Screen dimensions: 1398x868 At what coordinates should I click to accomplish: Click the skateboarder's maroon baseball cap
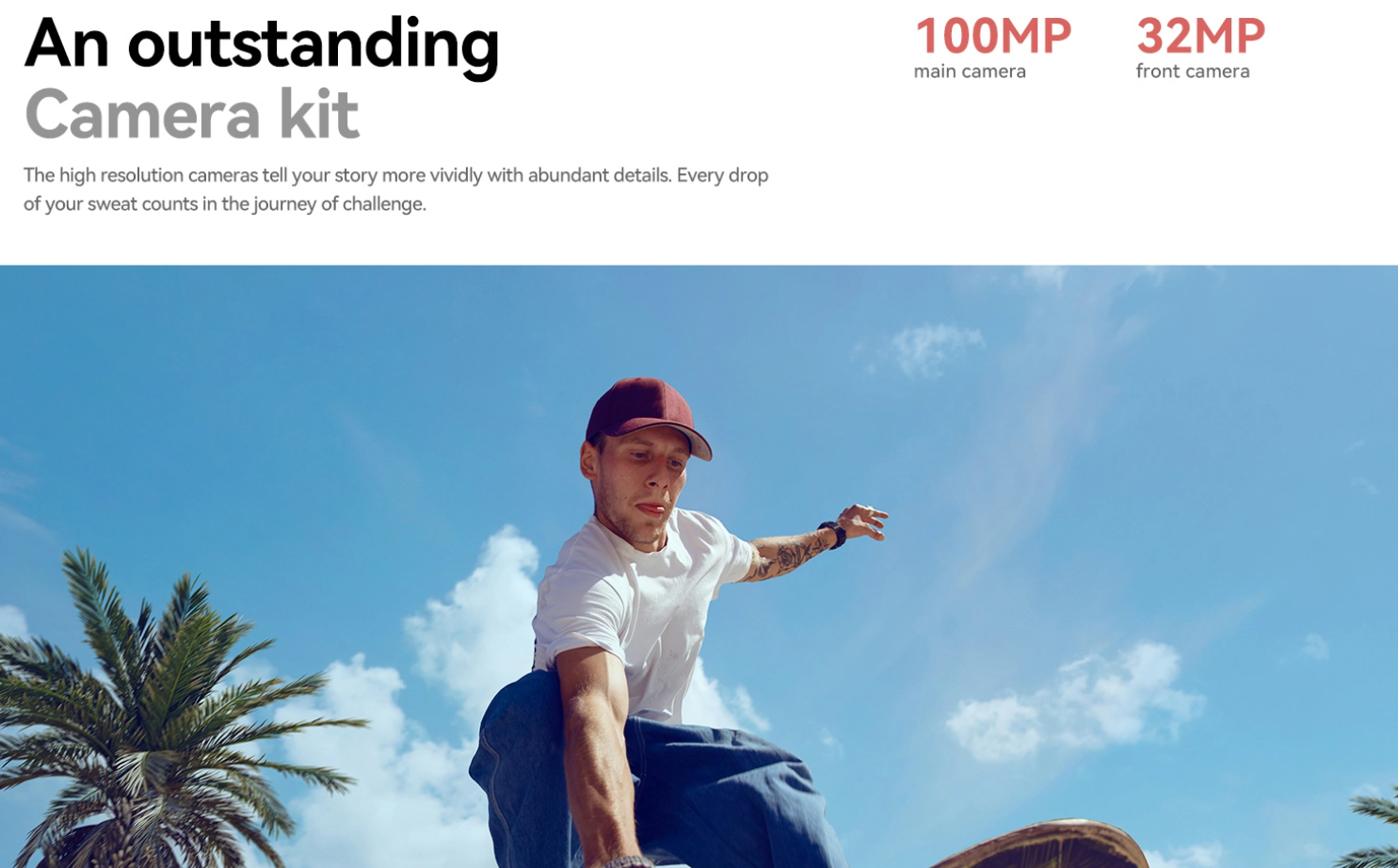coord(648,415)
